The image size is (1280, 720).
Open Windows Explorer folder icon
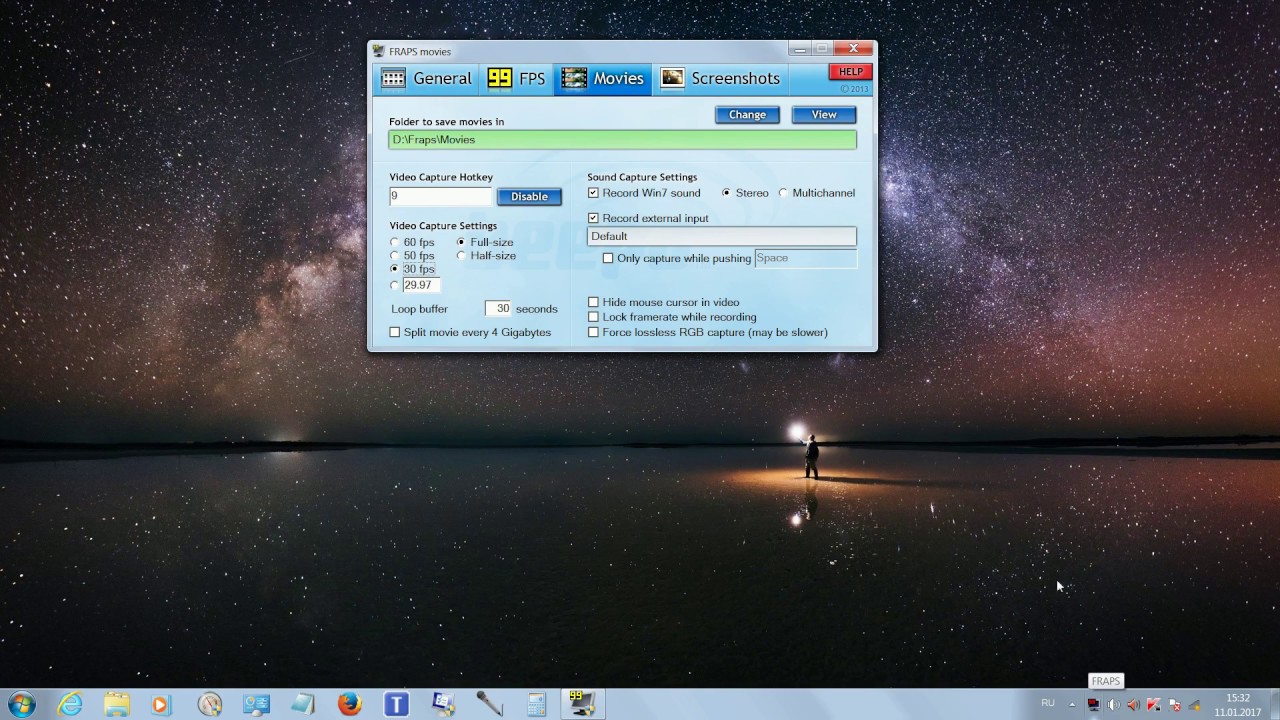click(x=117, y=704)
